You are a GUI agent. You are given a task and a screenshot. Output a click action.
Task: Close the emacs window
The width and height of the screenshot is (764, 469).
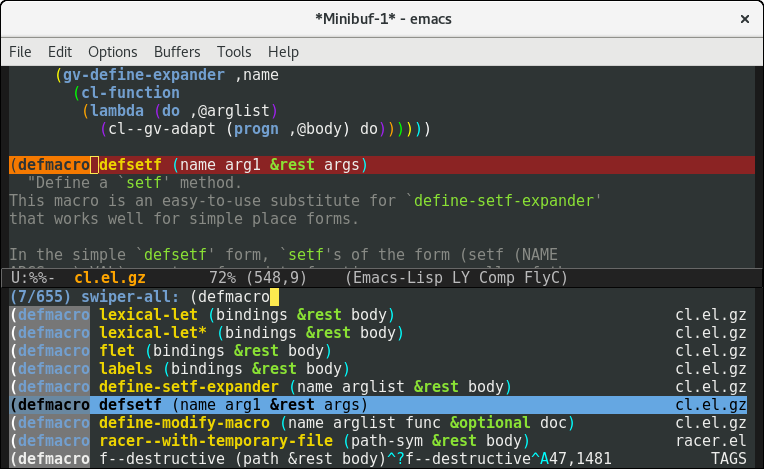click(x=743, y=19)
